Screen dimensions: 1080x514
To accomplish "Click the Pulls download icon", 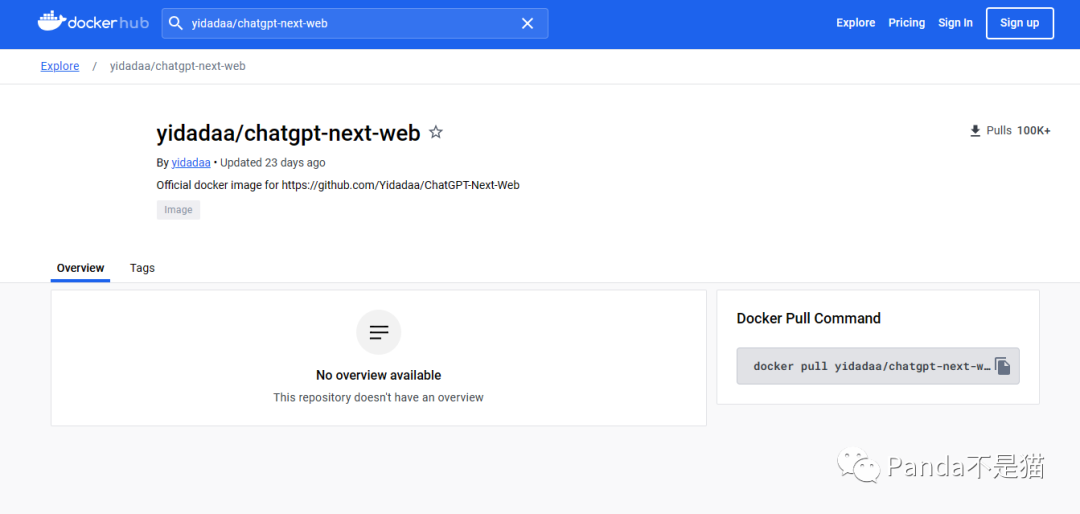I will click(975, 131).
